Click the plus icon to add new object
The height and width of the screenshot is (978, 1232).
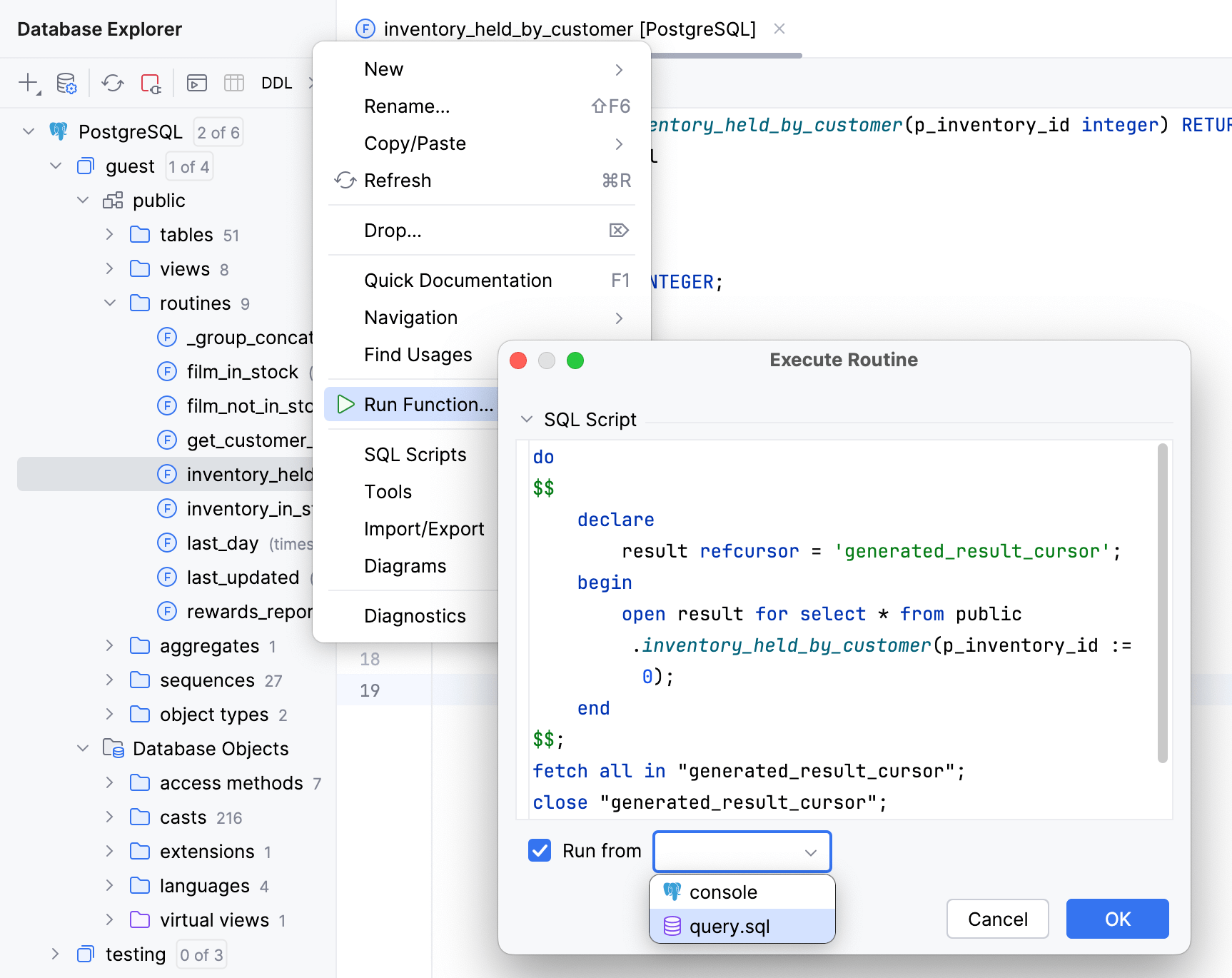(28, 83)
